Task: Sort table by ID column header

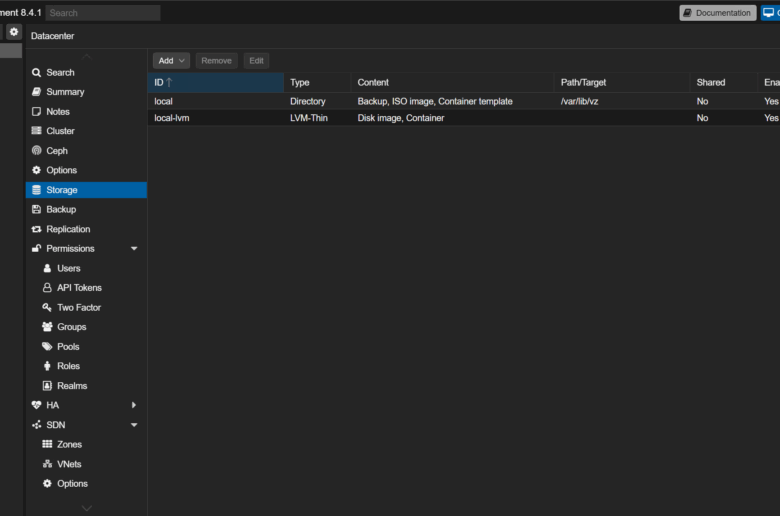Action: tap(215, 83)
